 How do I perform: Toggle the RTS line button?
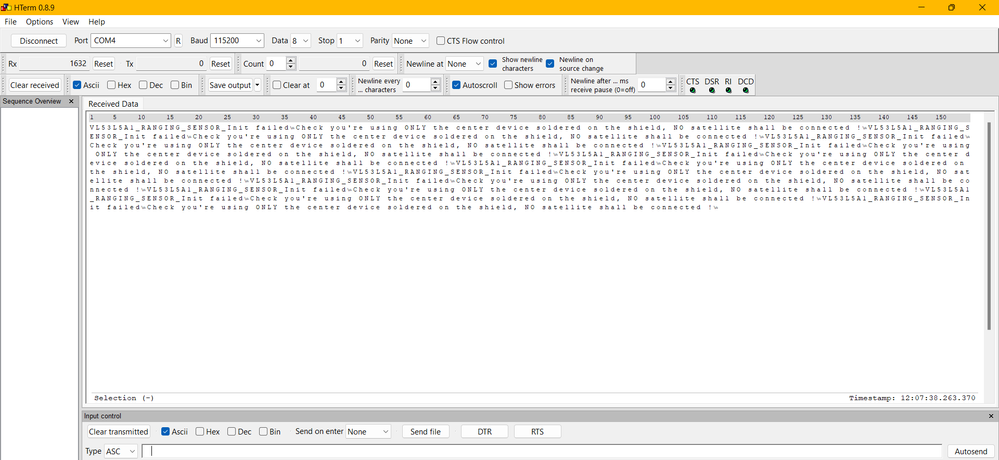pos(538,431)
